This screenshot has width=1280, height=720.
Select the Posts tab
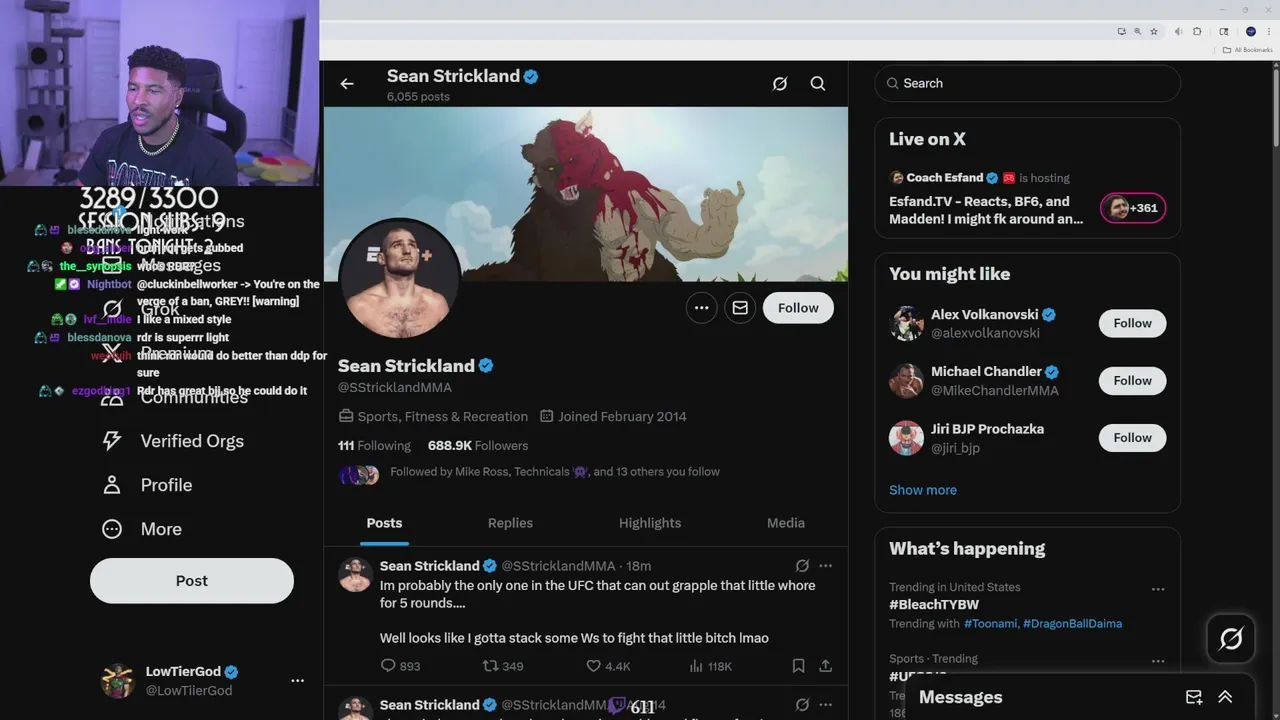384,523
